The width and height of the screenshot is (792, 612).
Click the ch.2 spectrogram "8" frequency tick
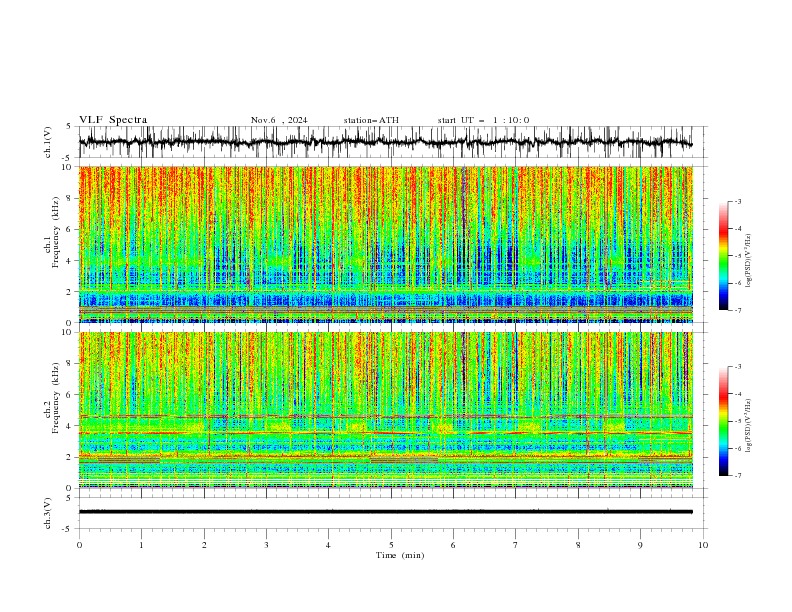pyautogui.click(x=70, y=364)
